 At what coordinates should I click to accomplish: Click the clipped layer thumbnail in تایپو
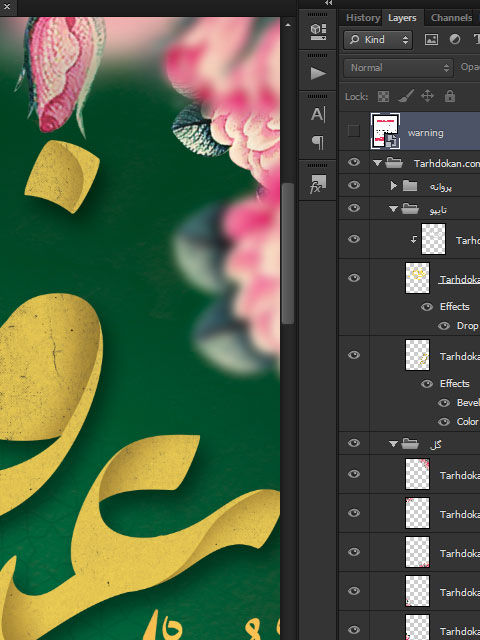433,239
